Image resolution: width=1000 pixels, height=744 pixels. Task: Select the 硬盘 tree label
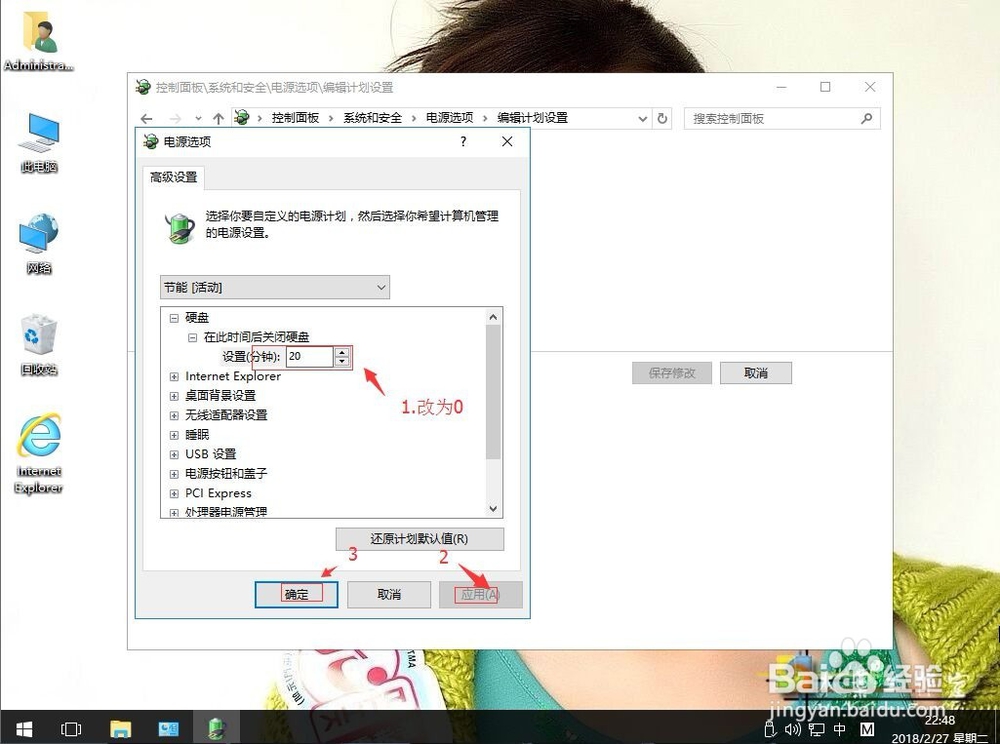point(197,317)
